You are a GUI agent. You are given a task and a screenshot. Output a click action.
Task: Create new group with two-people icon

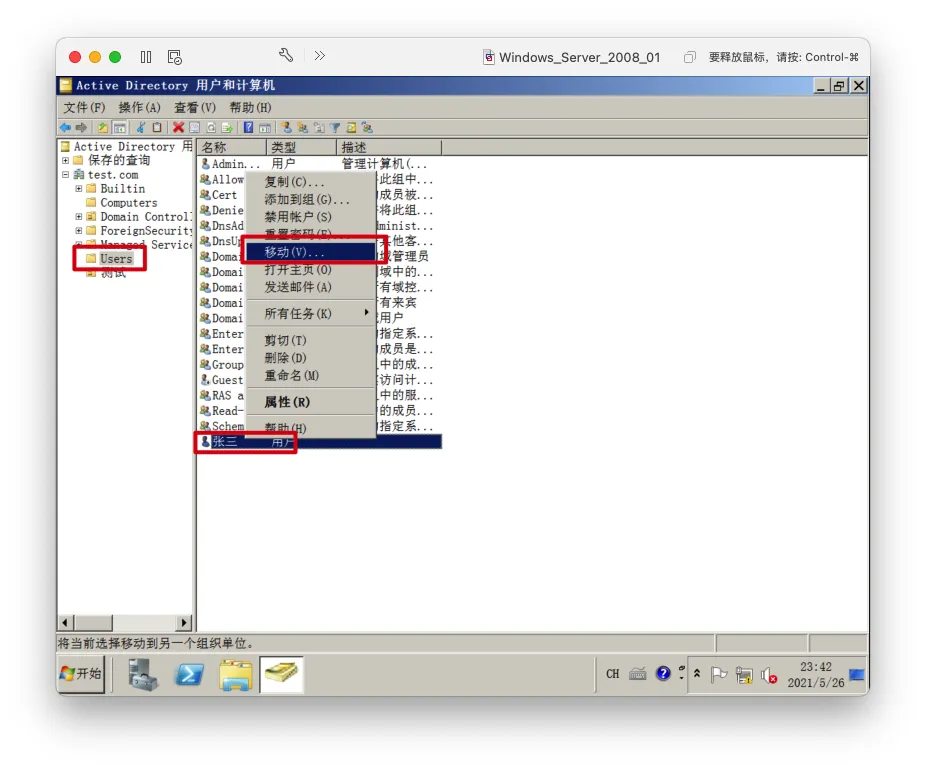coord(302,128)
